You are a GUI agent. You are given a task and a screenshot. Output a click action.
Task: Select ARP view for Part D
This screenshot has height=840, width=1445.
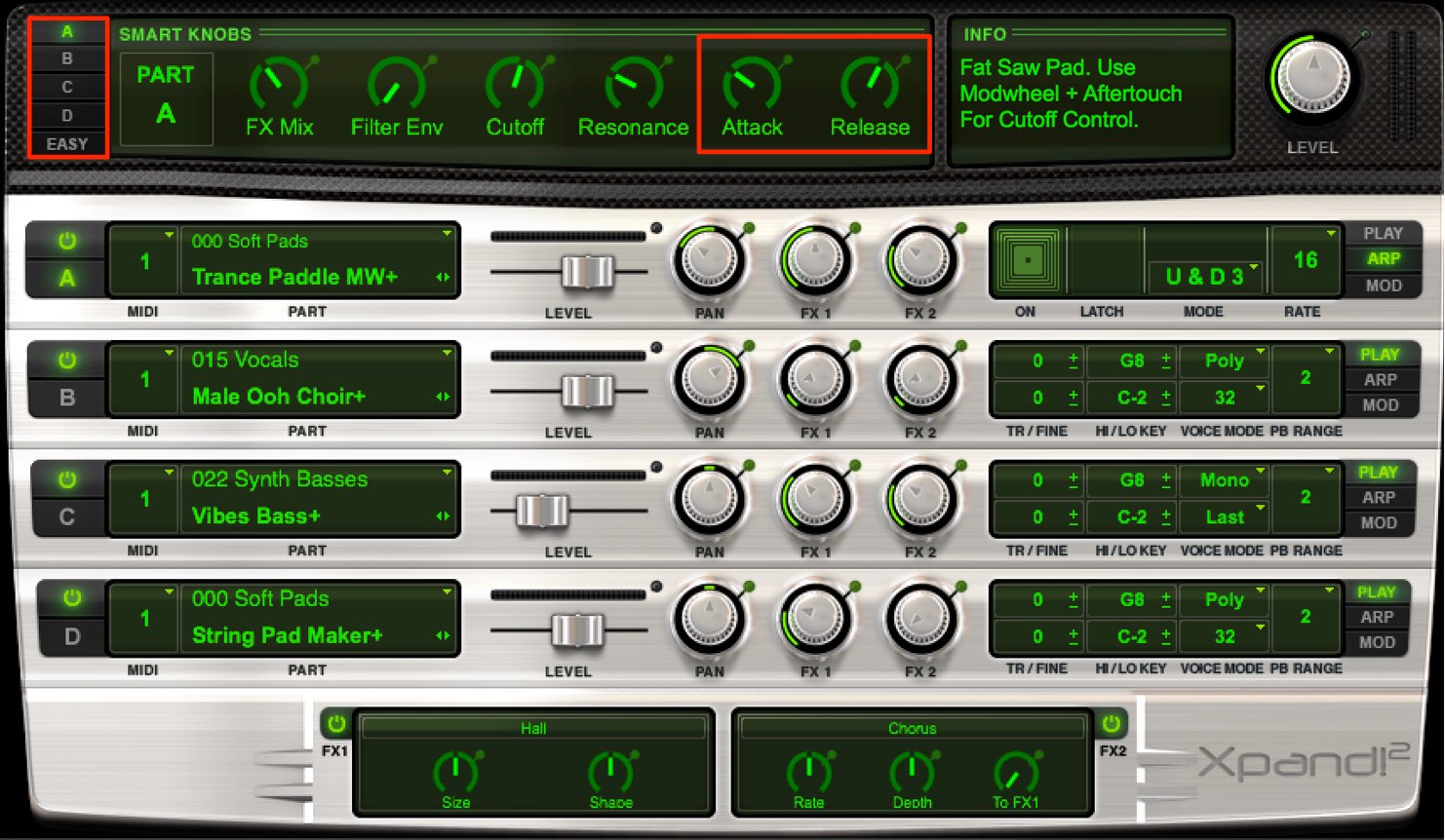[x=1376, y=617]
